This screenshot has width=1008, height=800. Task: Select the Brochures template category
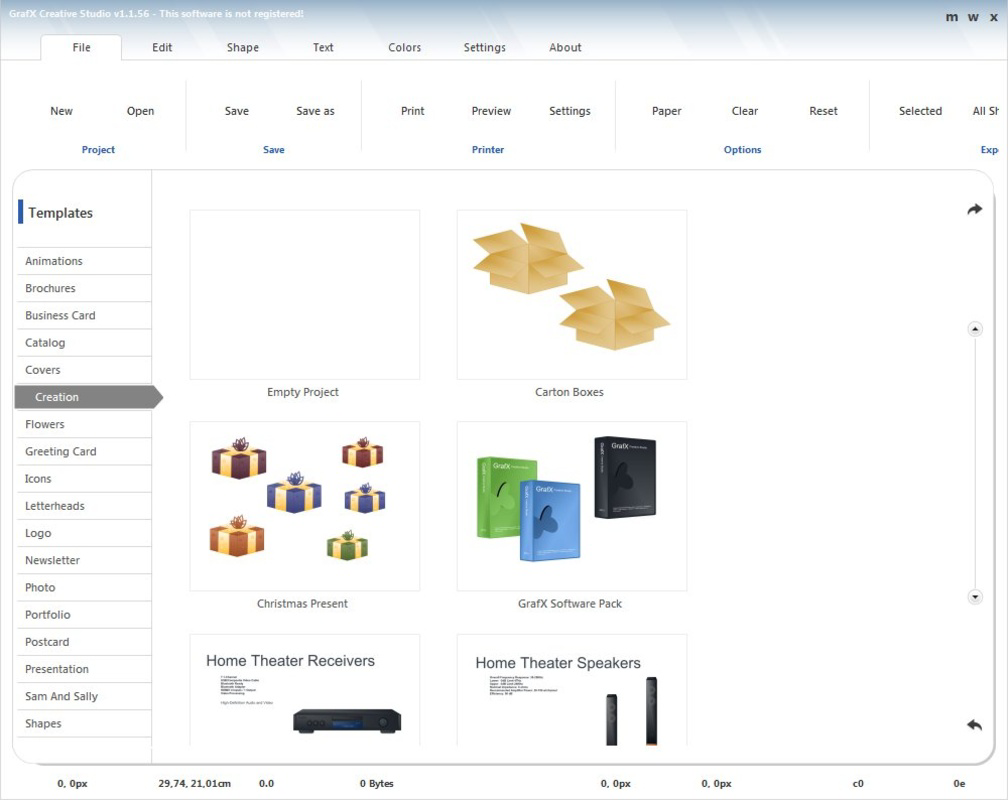[84, 288]
